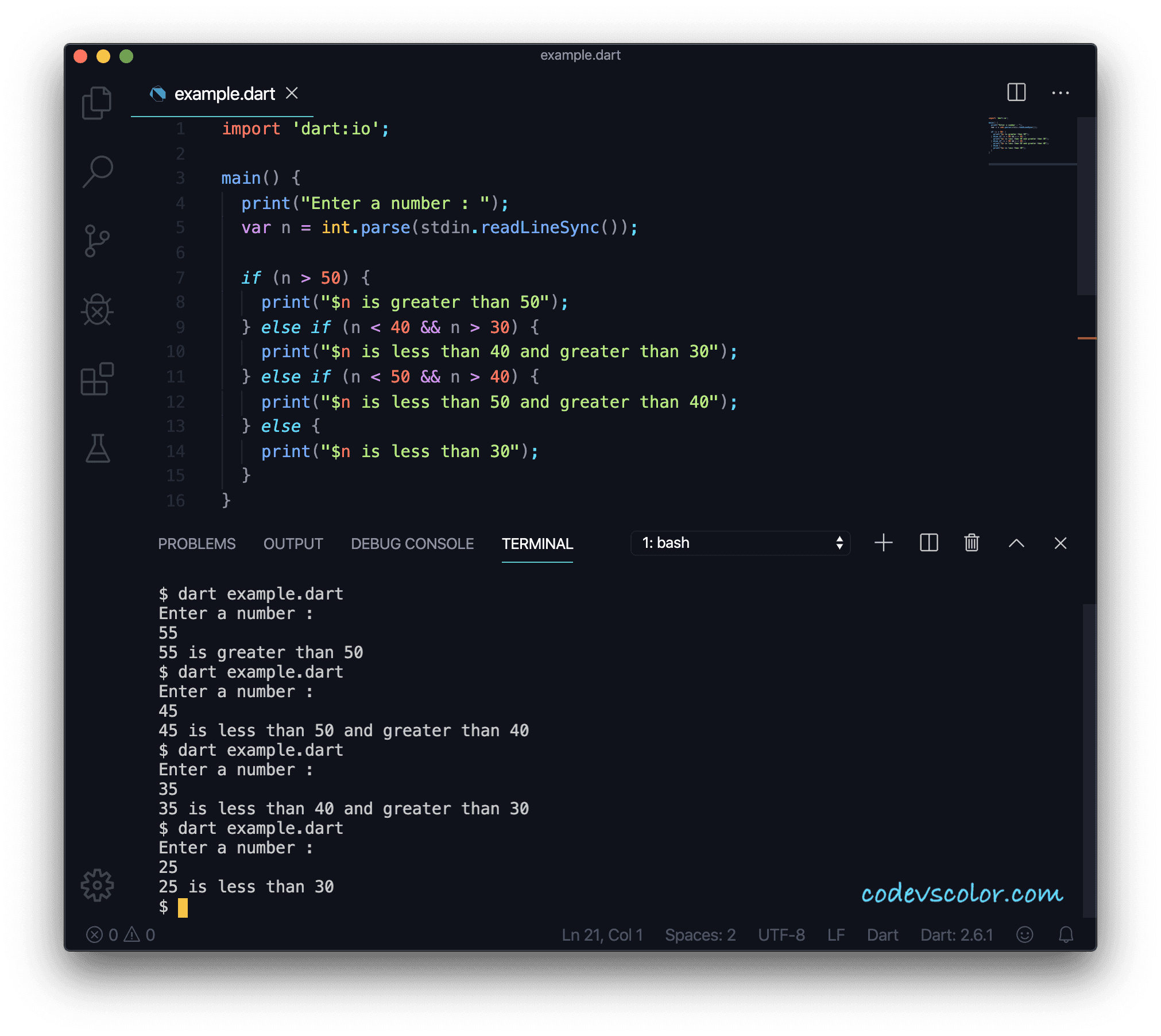Image resolution: width=1161 pixels, height=1036 pixels.
Task: Open the Manage gear settings icon
Action: coord(97,885)
